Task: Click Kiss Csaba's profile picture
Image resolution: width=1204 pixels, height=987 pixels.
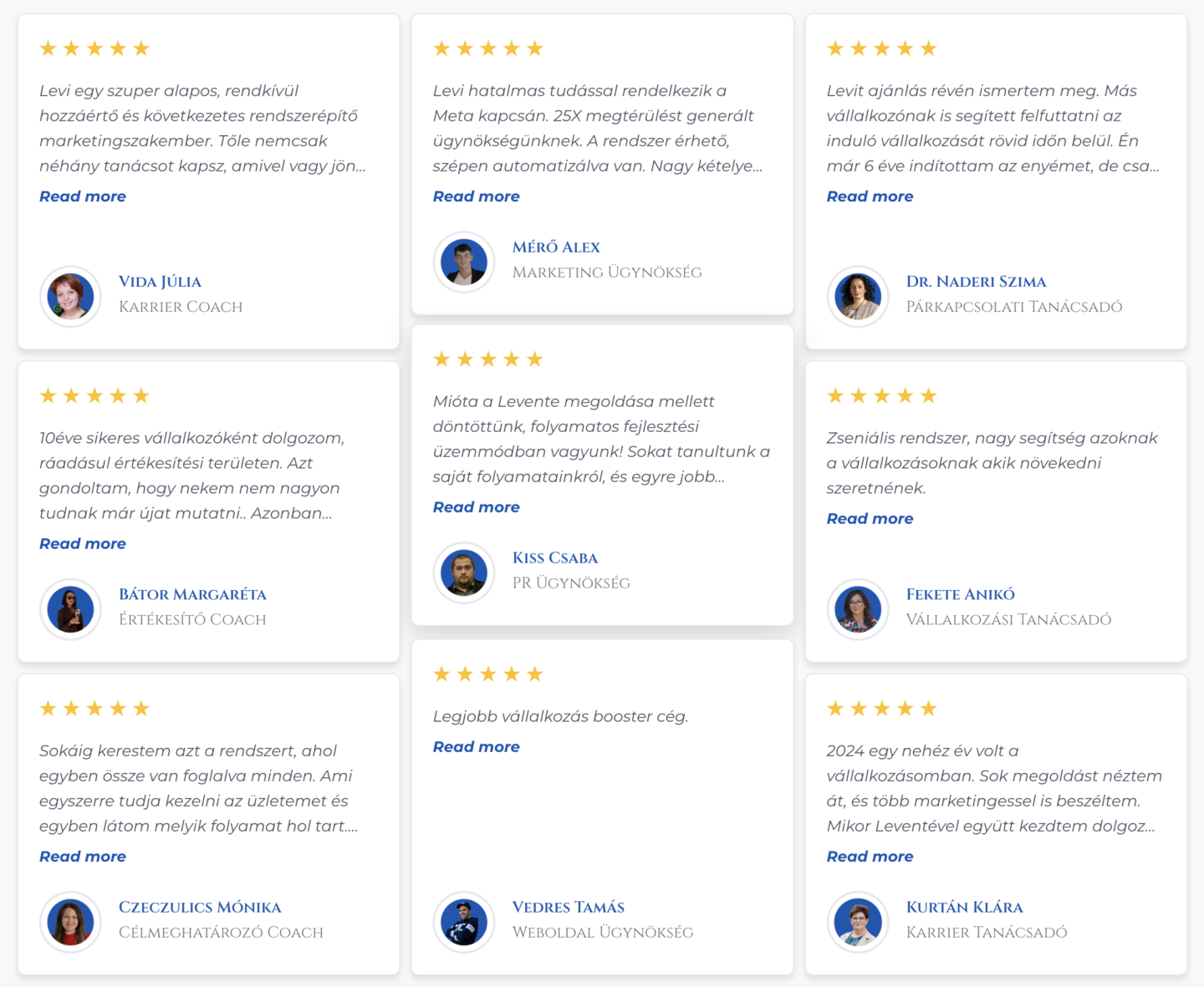Action: (464, 572)
